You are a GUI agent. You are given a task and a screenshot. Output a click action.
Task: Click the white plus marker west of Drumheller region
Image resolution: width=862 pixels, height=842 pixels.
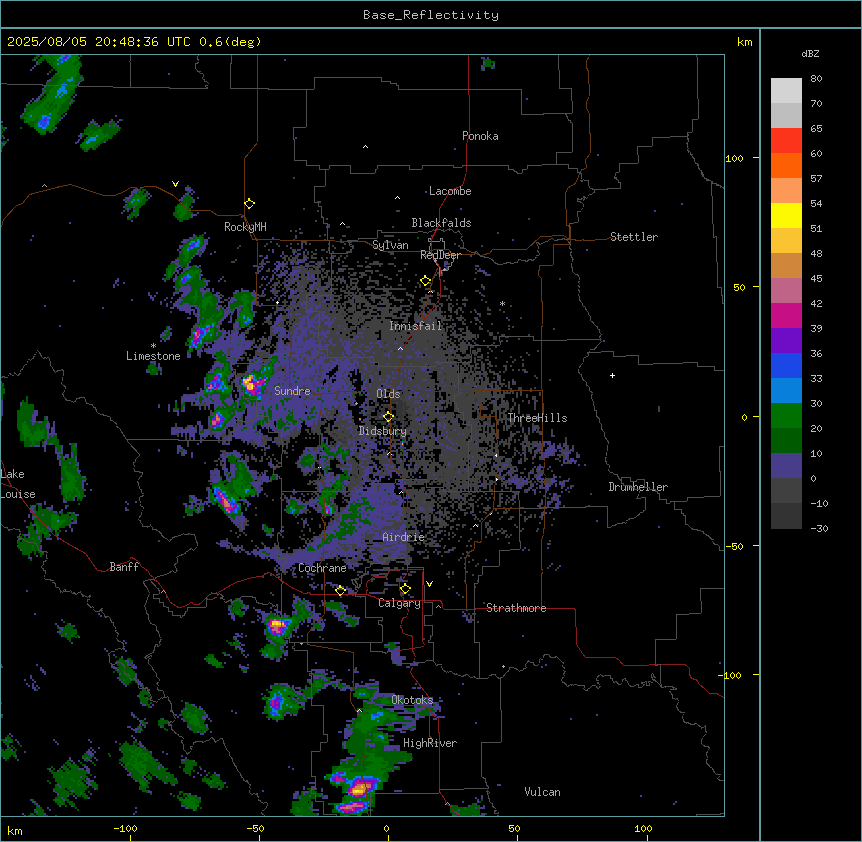pos(612,375)
